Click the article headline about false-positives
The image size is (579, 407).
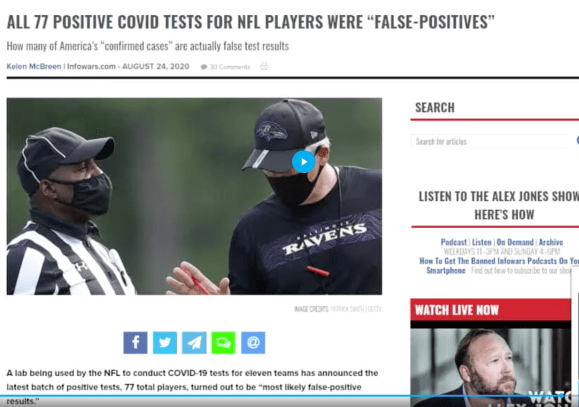pos(251,22)
